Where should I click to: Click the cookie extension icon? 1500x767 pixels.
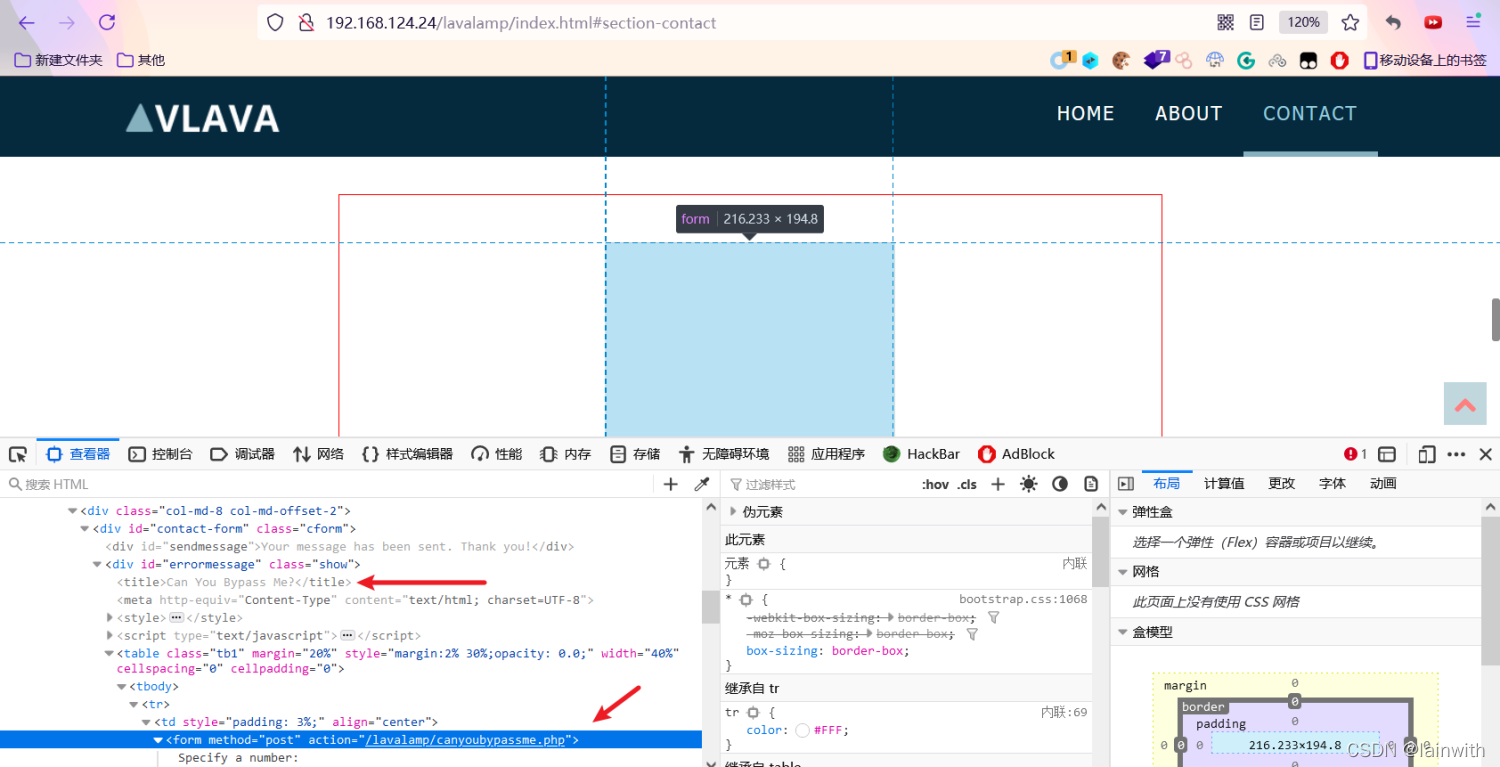[1121, 60]
